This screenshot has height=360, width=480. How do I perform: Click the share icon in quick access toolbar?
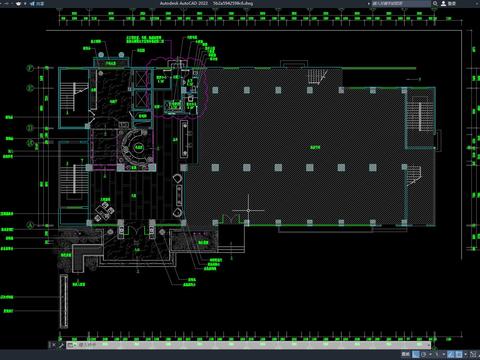tap(32, 4)
